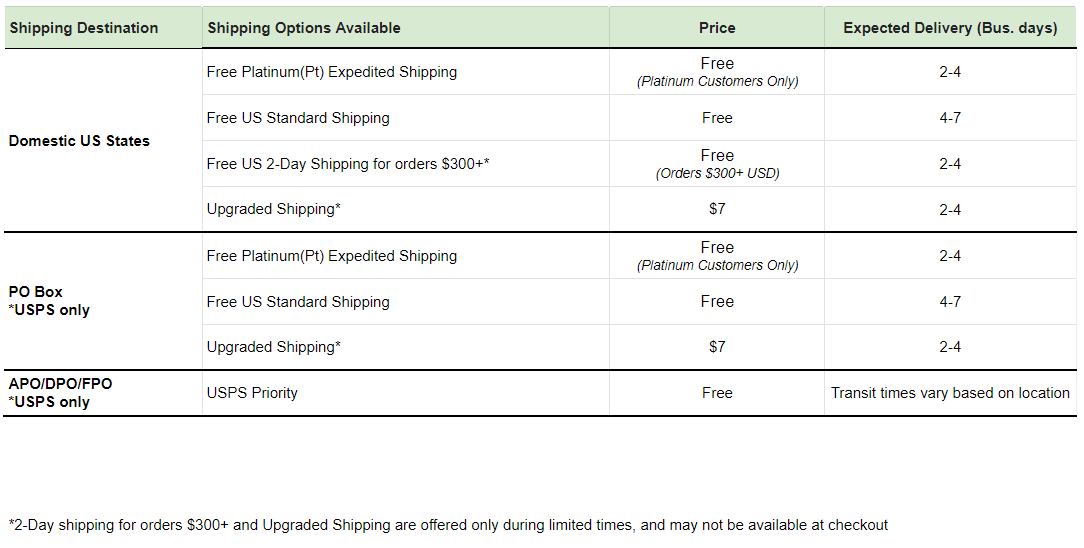Click Free Platinum(Pt) Expedited Shipping under Domestic

332,72
